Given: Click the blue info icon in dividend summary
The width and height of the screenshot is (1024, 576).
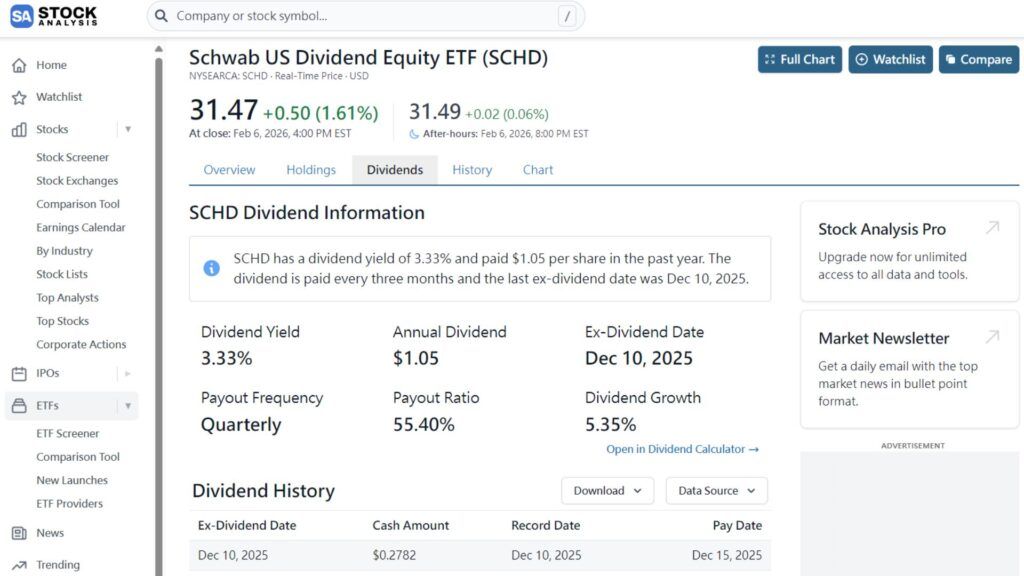Looking at the screenshot, I should click(211, 268).
